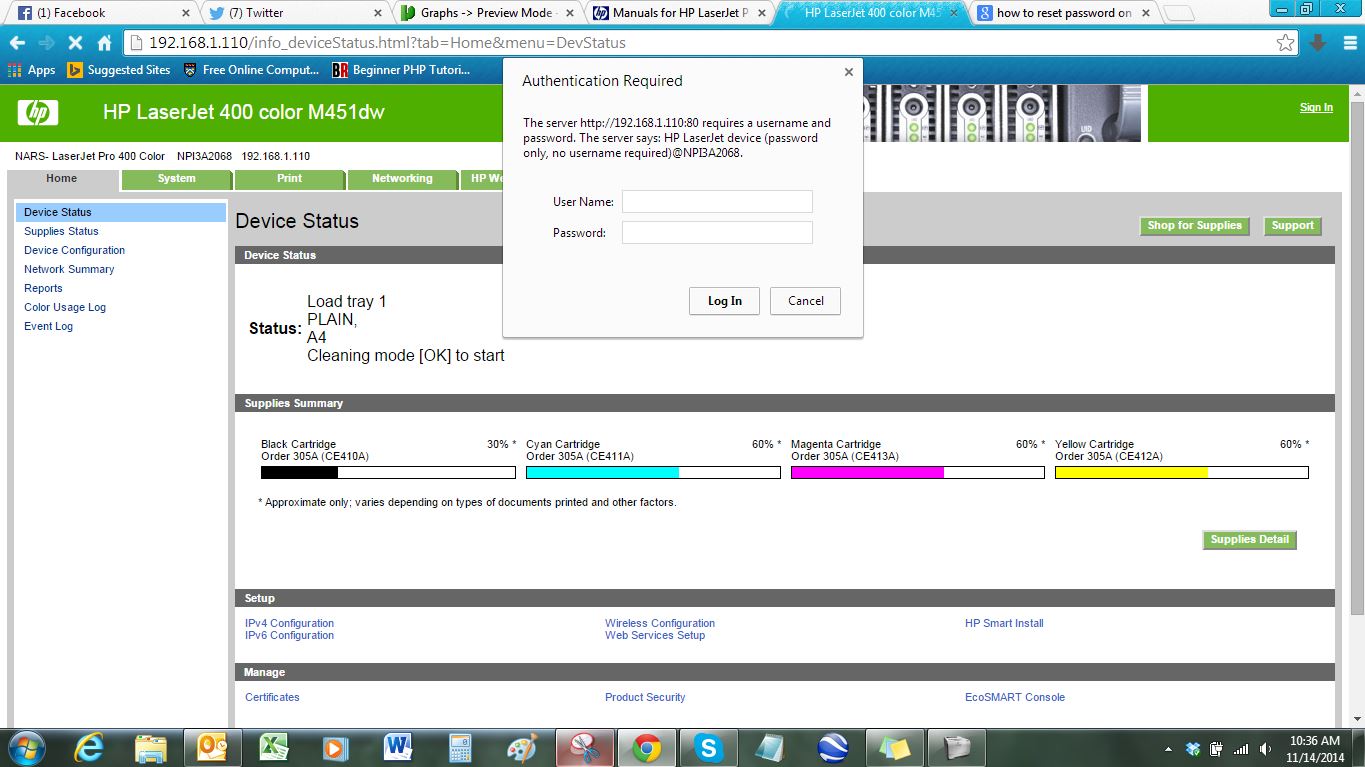The height and width of the screenshot is (767, 1365).
Task: Open IPv4 Configuration link
Action: coord(290,623)
